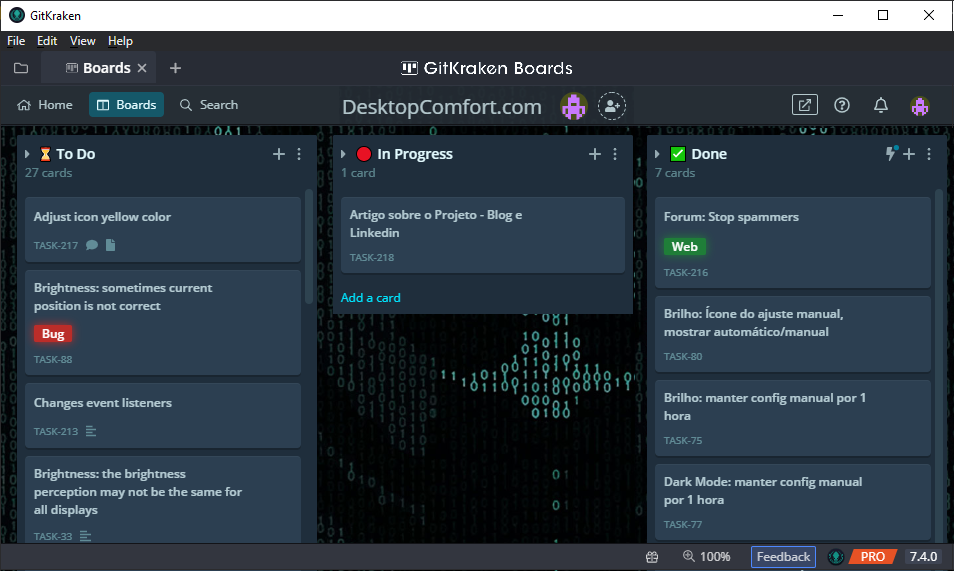
Task: Click the TASK-216 id
Action: [686, 273]
